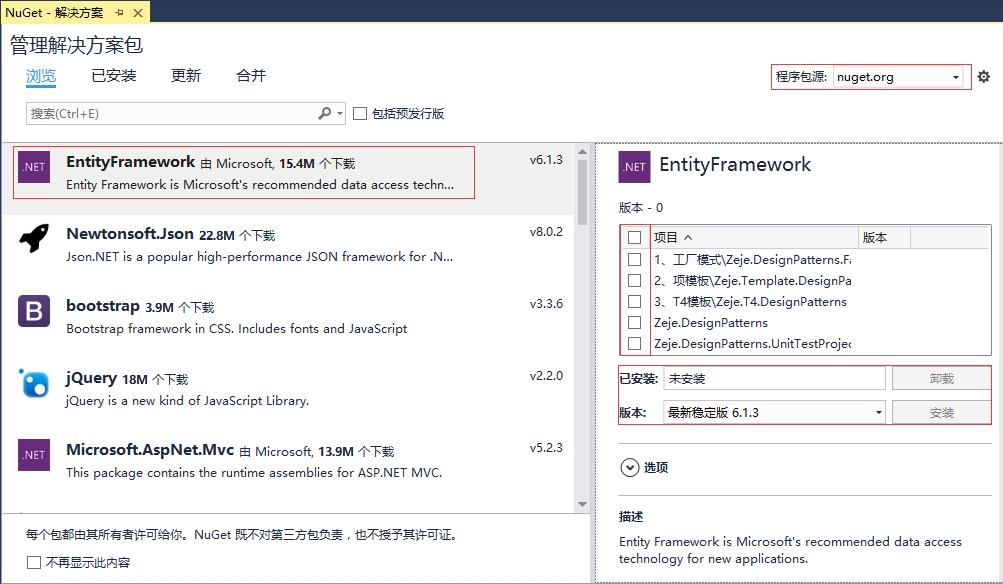Select the EntityFramework package title
The image size is (1003, 584).
[130, 162]
